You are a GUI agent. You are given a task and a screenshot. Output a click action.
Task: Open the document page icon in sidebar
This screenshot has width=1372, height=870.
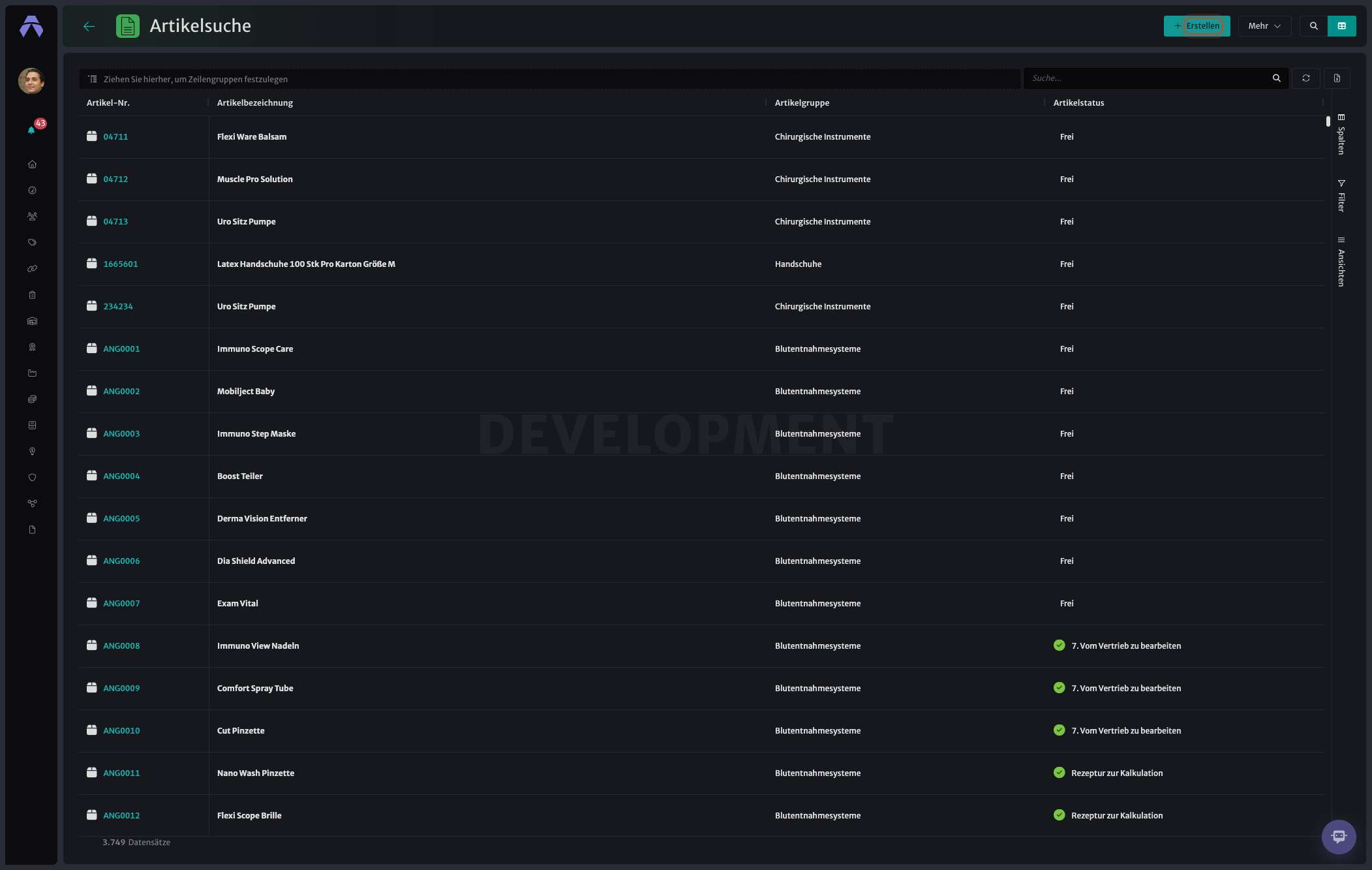pyautogui.click(x=32, y=530)
